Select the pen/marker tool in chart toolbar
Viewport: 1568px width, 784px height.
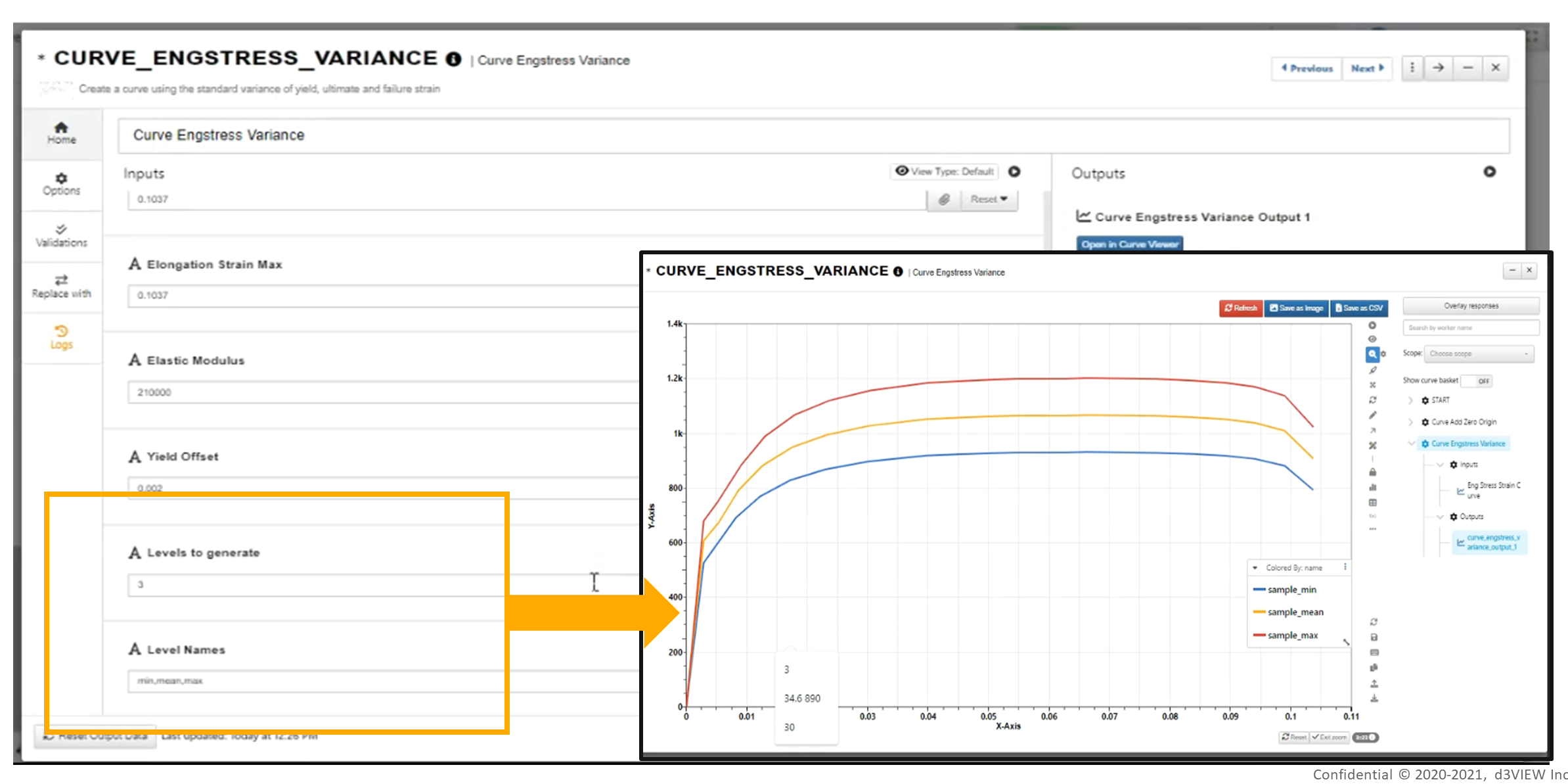coord(1372,371)
